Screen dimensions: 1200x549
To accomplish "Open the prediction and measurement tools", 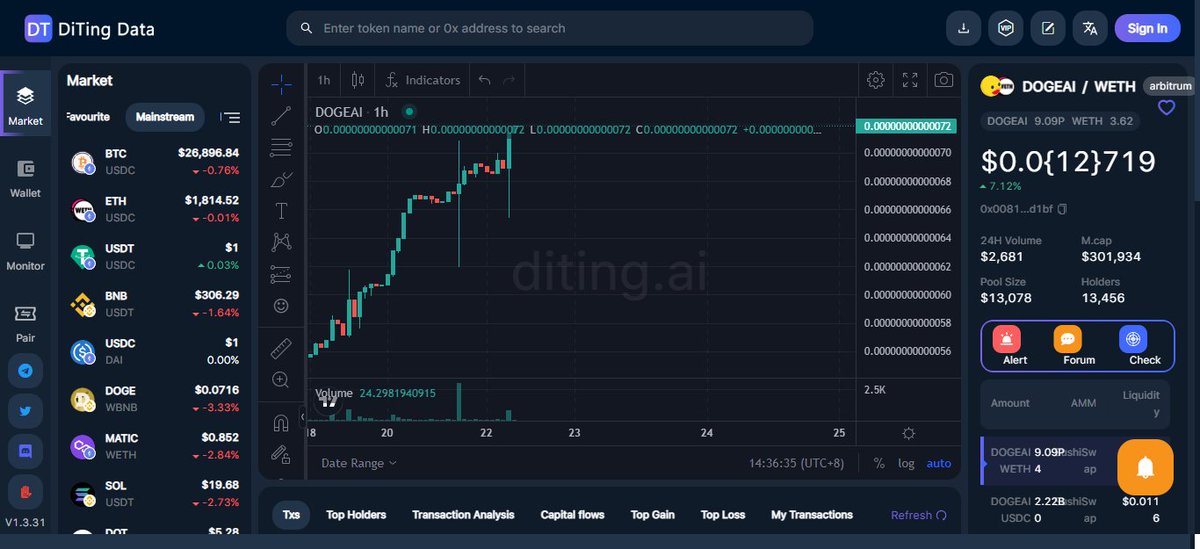I will (281, 273).
